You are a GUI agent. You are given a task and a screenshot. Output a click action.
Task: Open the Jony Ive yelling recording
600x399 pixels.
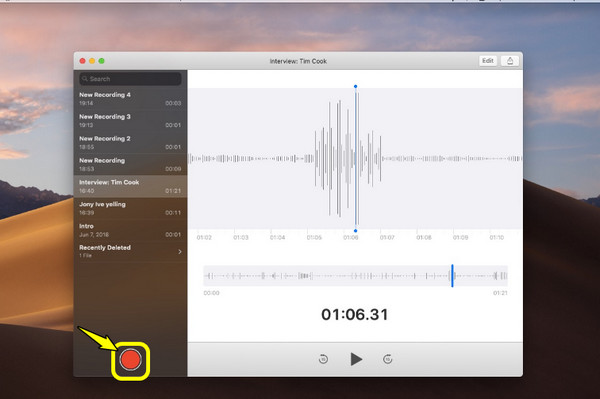pos(130,208)
